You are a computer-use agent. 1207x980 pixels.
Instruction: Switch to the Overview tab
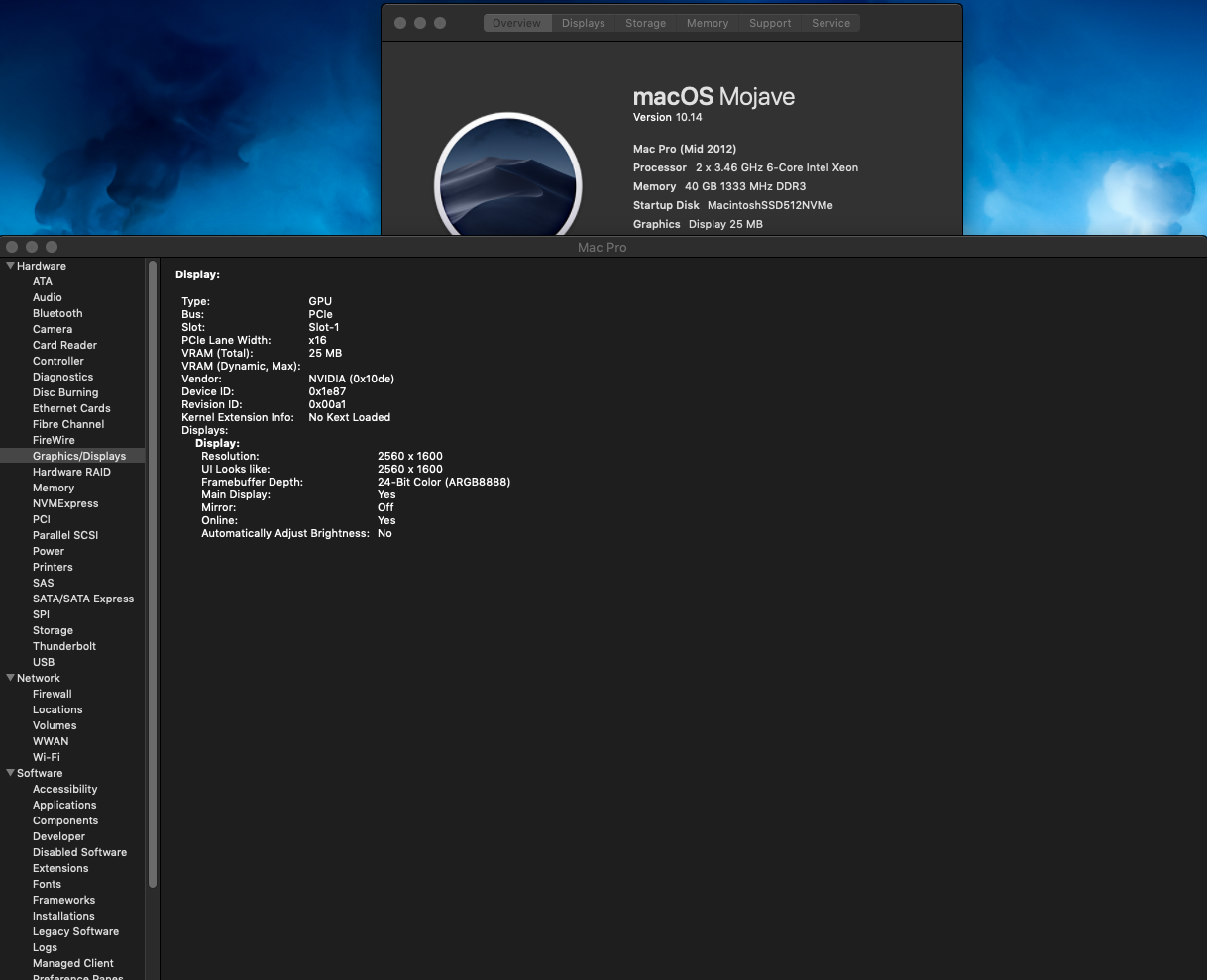[516, 23]
